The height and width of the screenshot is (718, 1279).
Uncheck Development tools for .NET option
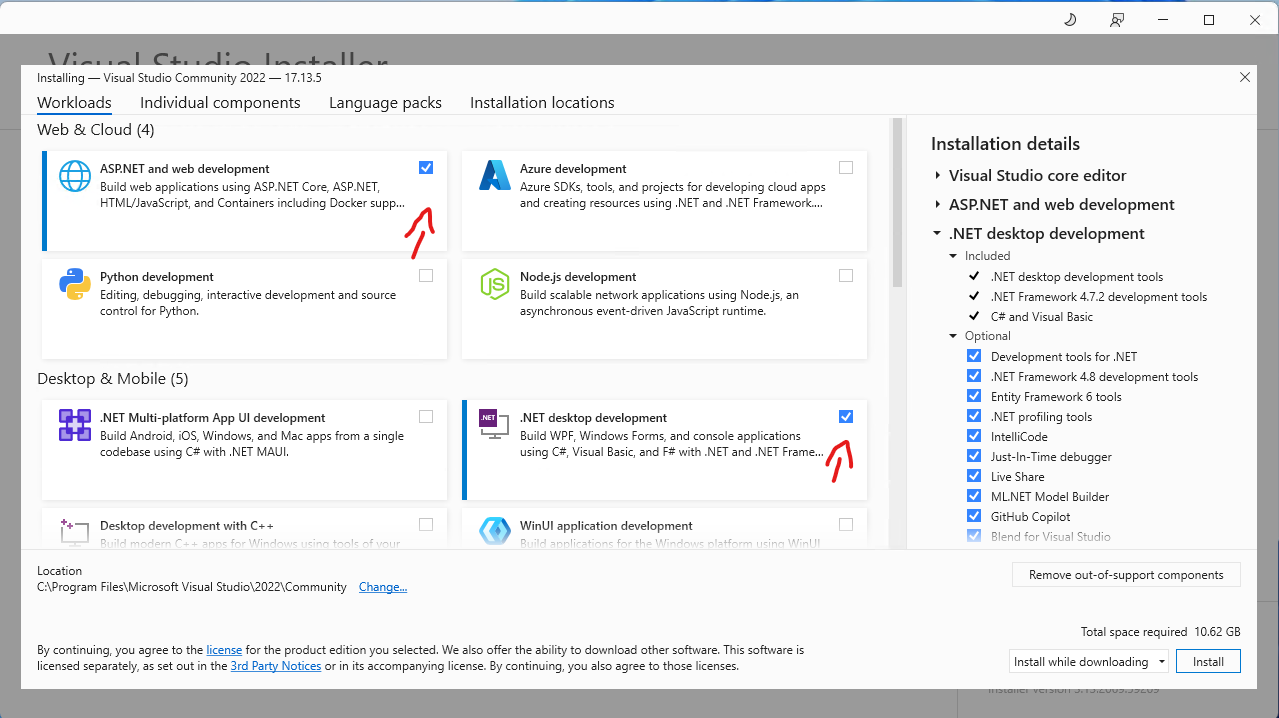click(974, 356)
